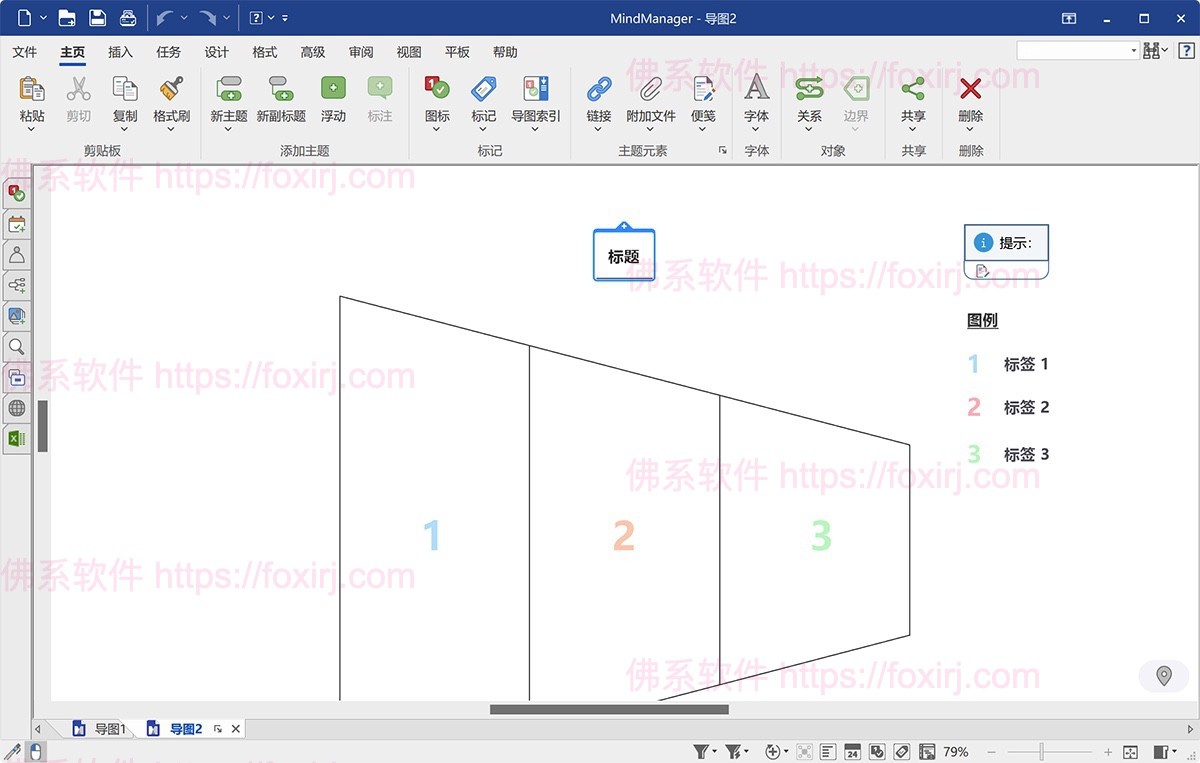Screen dimensions: 1200x763
Task: Open the task calendar panel in the sidebar
Action: coord(16,224)
